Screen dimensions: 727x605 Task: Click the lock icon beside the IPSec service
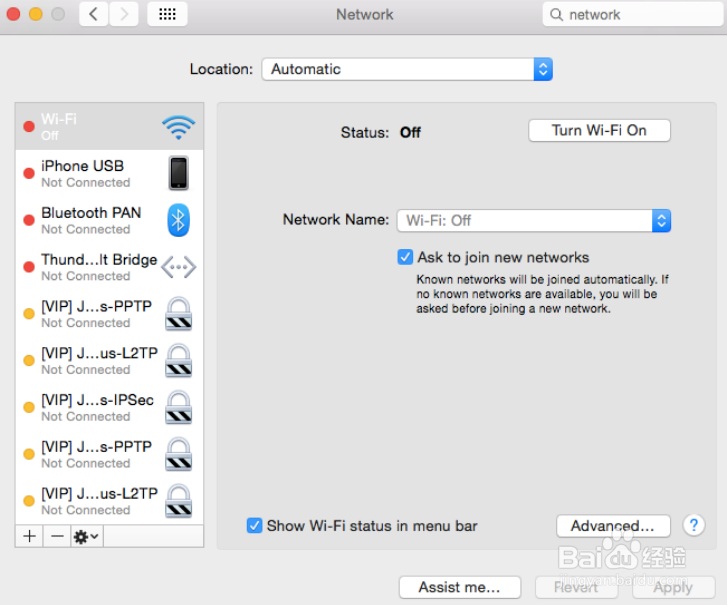[x=179, y=408]
